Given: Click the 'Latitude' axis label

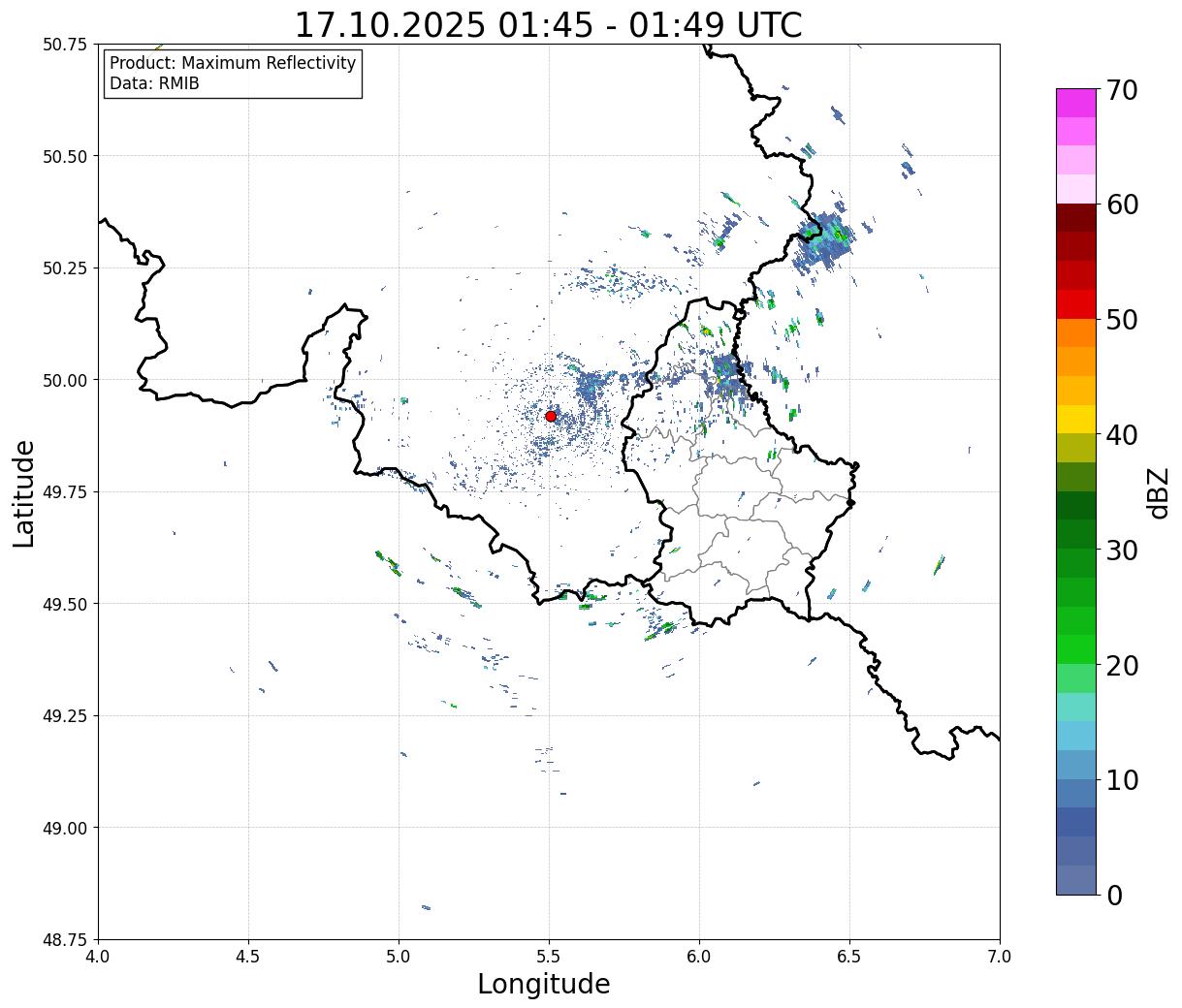Looking at the screenshot, I should (24, 492).
